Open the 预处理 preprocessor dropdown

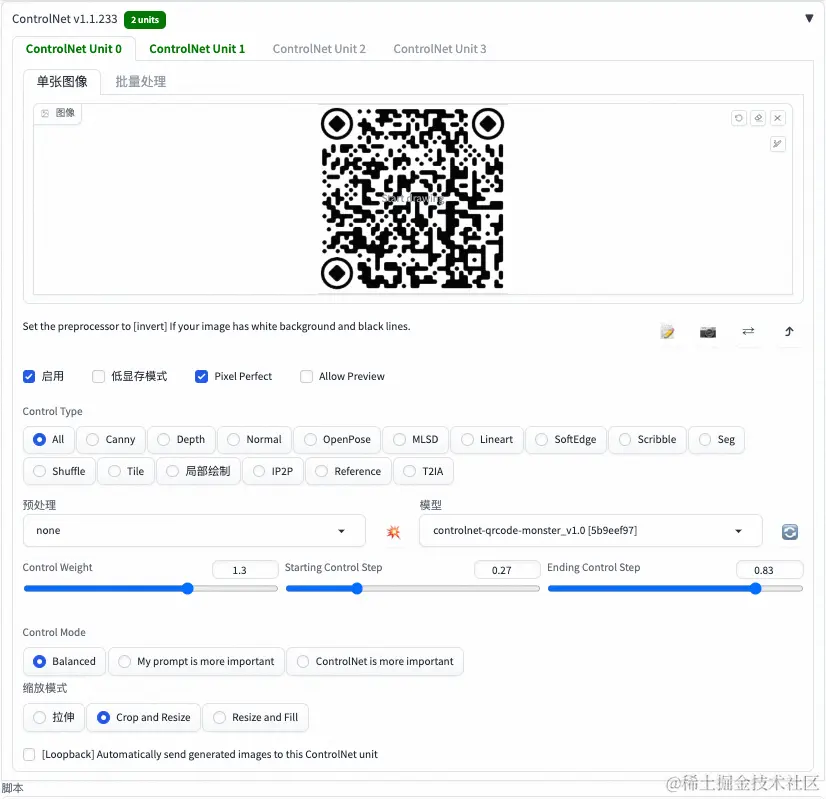click(194, 530)
